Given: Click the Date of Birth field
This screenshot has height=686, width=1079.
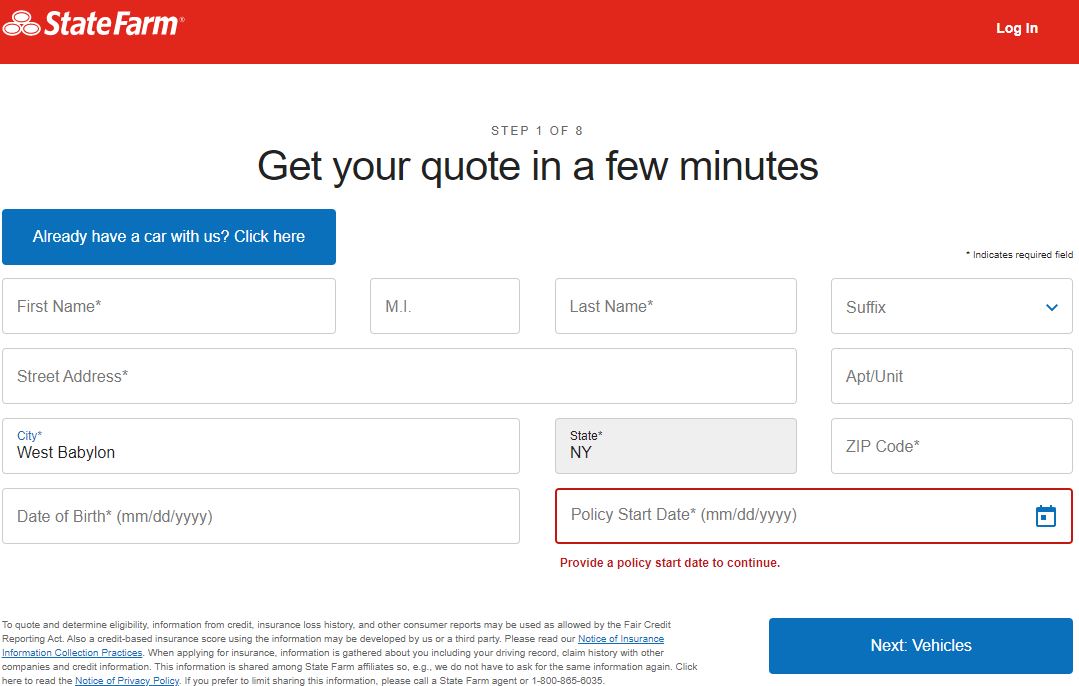Looking at the screenshot, I should pyautogui.click(x=260, y=516).
